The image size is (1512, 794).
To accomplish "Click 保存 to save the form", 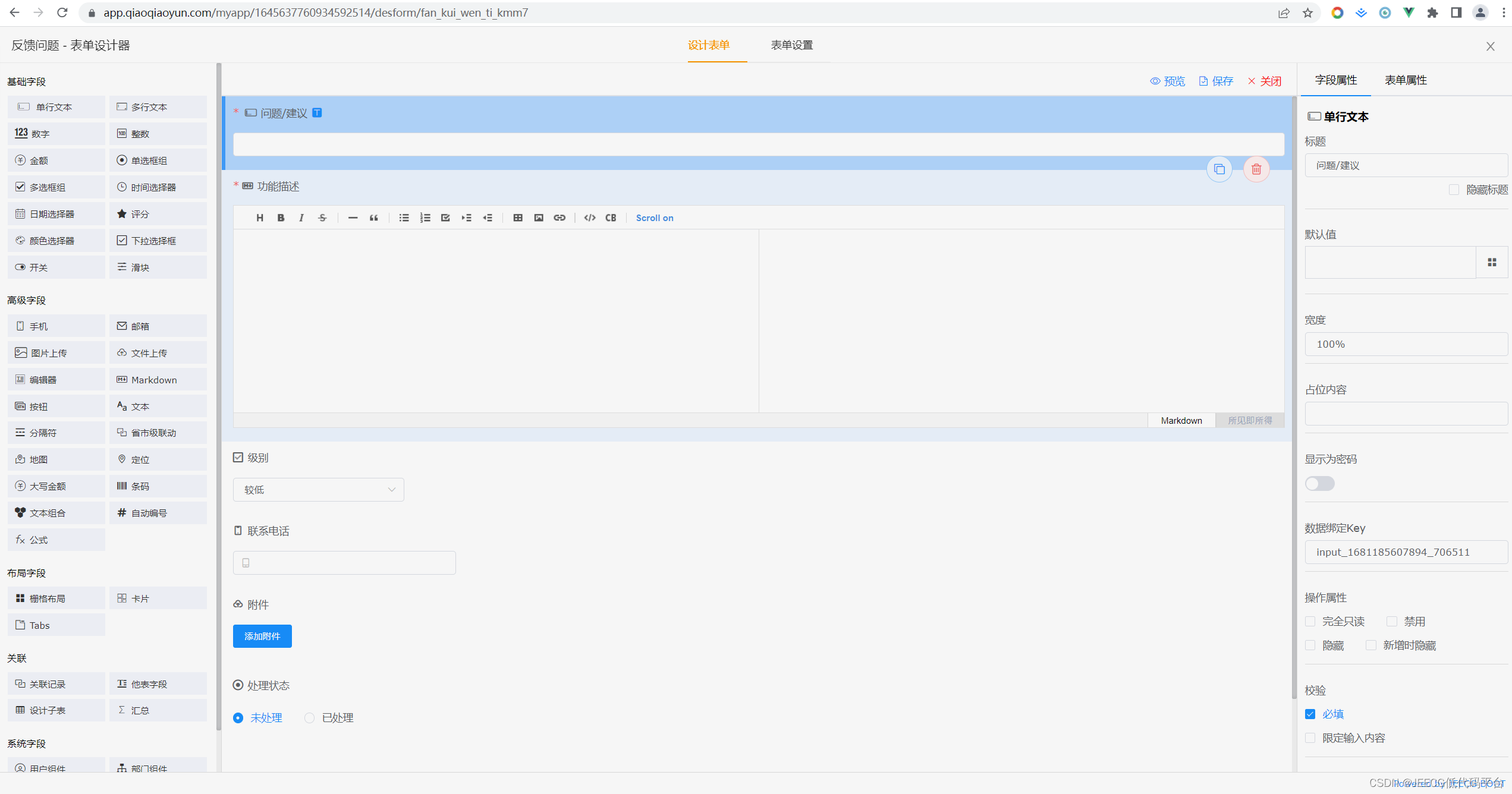I will coord(1216,81).
